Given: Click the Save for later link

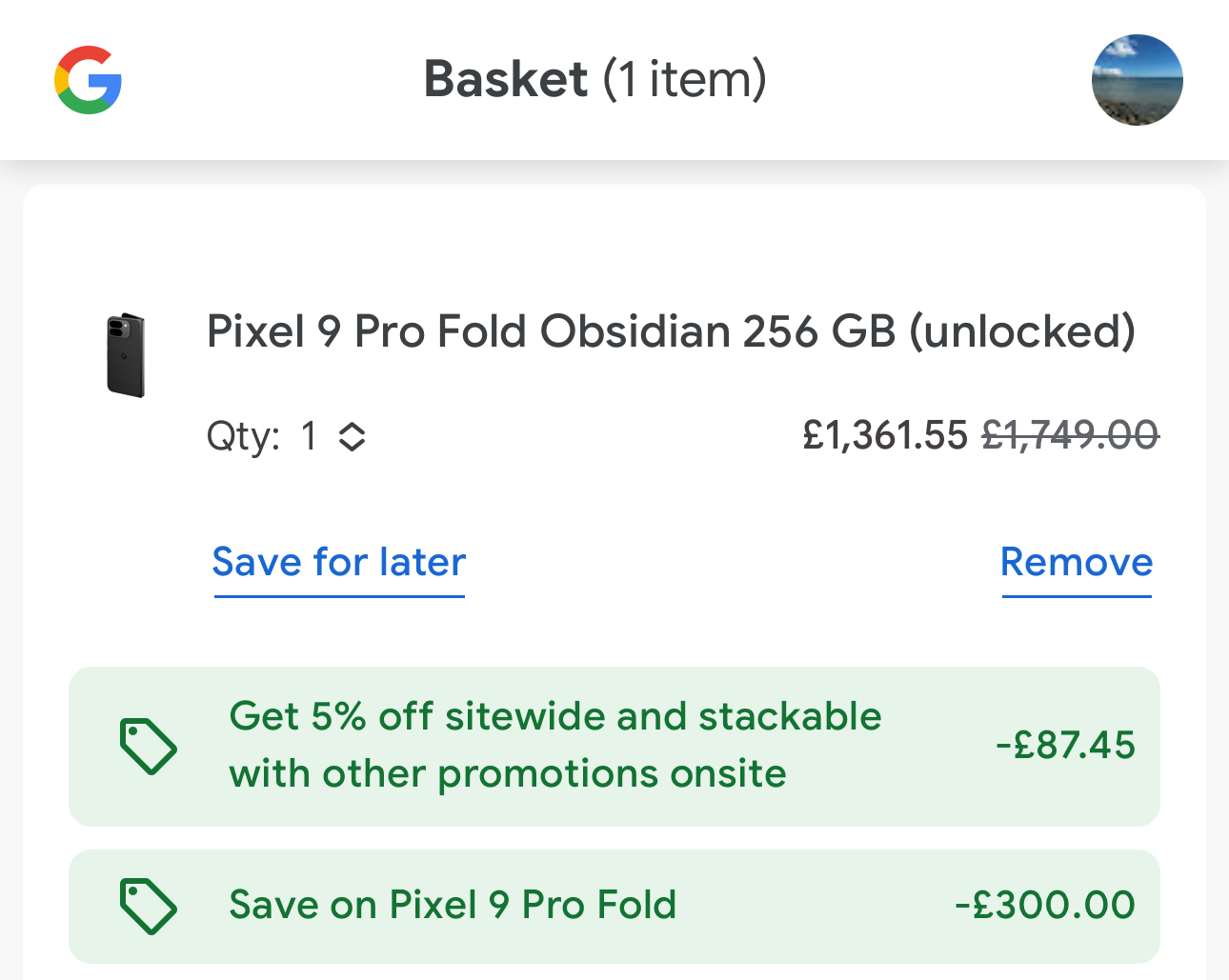Looking at the screenshot, I should coord(338,562).
